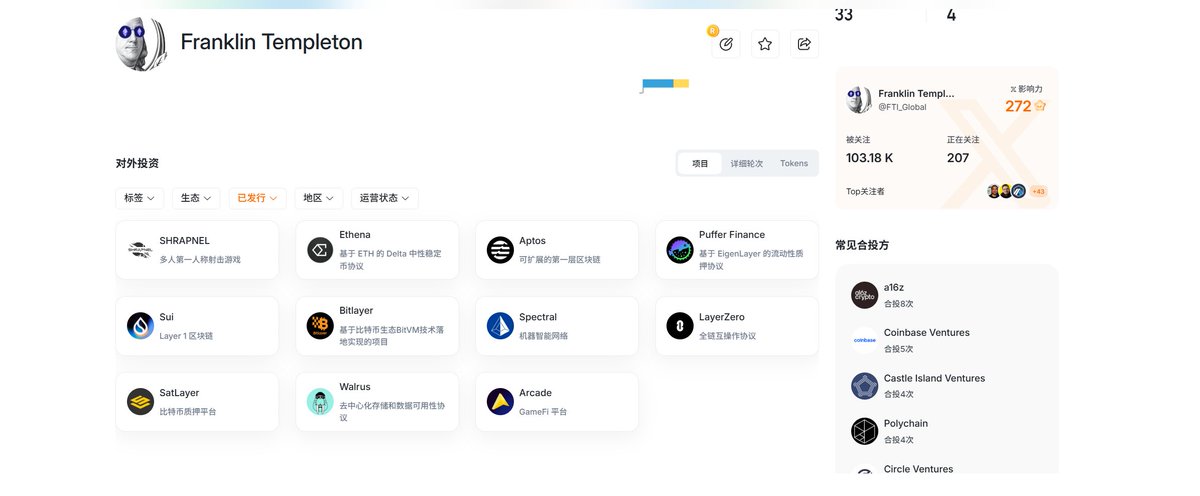This screenshot has height=496, width=1200.
Task: Open the LayerZero project logo
Action: click(x=680, y=326)
